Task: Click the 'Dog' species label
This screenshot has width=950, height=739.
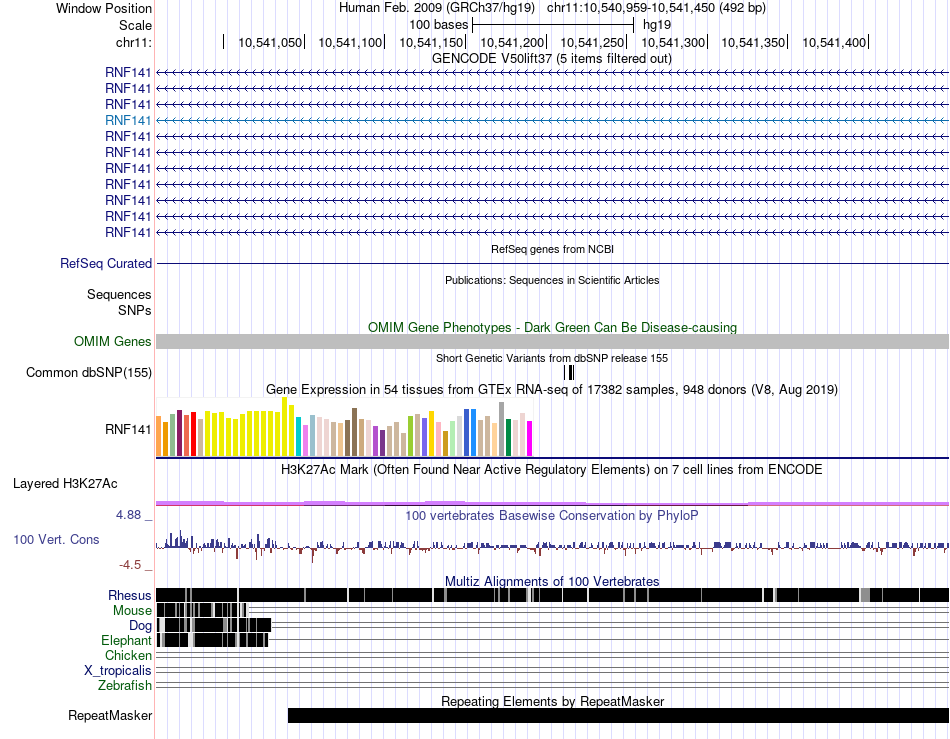Action: (140, 625)
